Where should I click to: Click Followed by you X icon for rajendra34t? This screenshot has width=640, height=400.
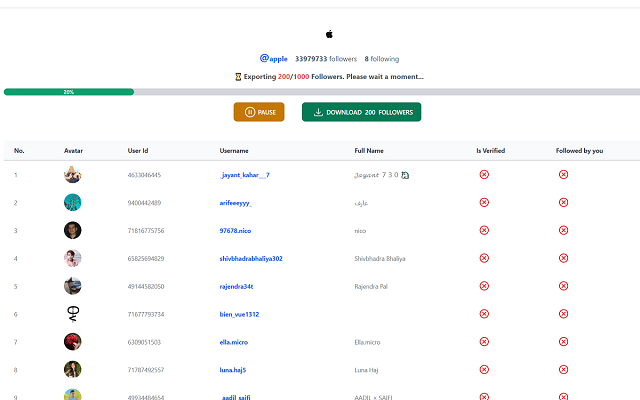(563, 286)
